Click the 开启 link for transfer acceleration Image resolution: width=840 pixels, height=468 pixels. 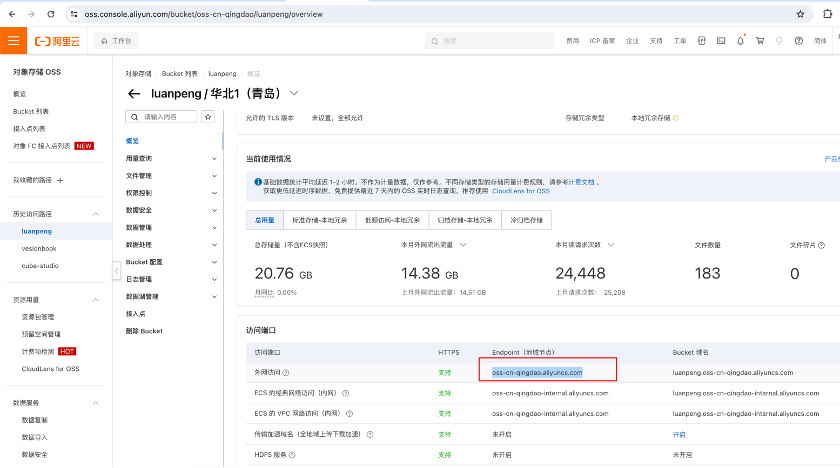coord(679,434)
